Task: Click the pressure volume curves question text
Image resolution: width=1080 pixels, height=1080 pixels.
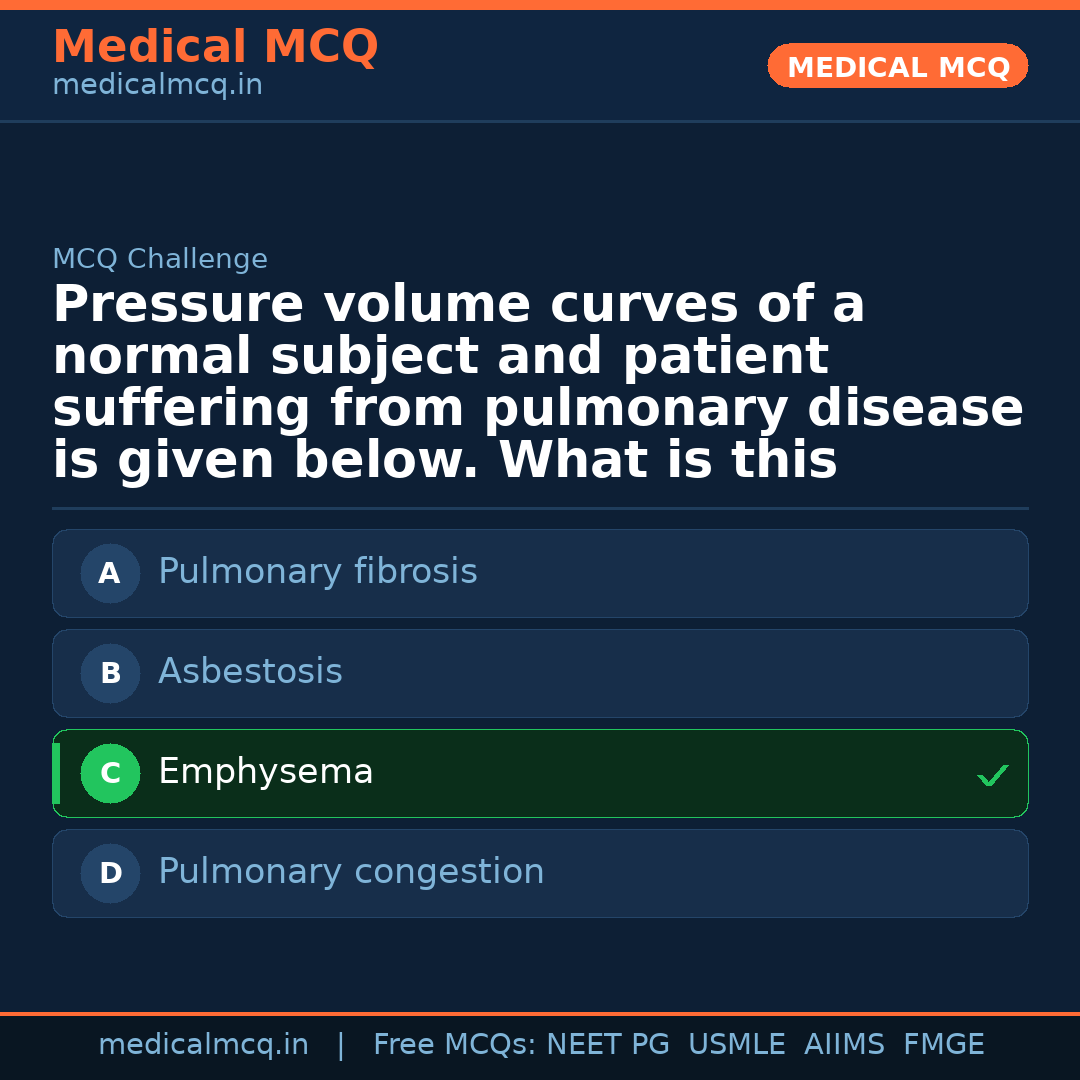Action: 538,382
